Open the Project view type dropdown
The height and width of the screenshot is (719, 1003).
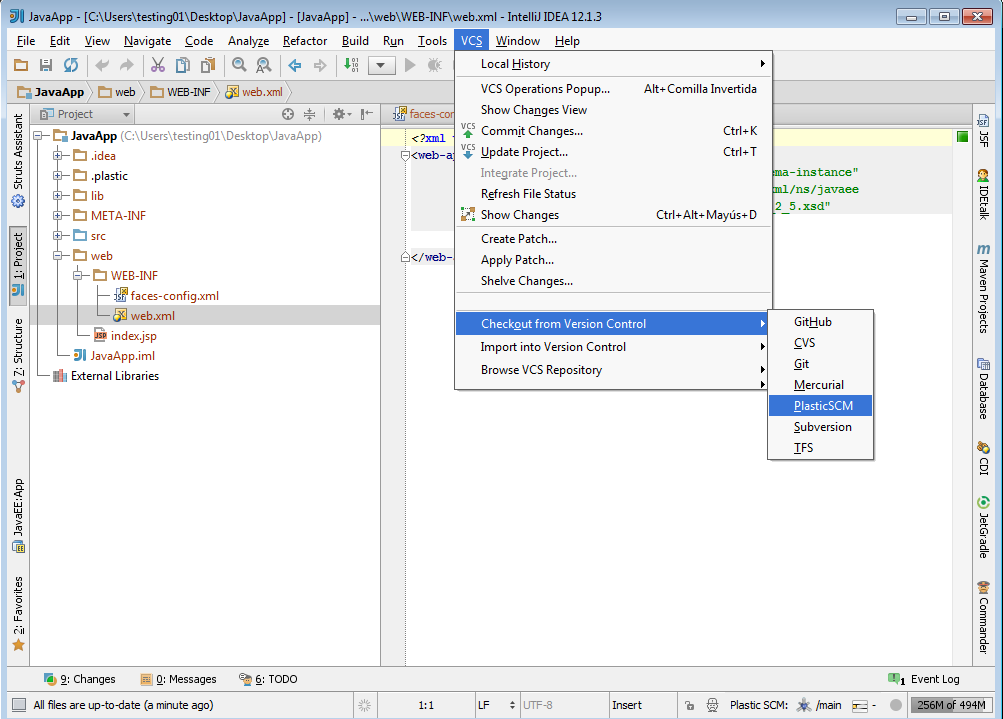[x=84, y=114]
